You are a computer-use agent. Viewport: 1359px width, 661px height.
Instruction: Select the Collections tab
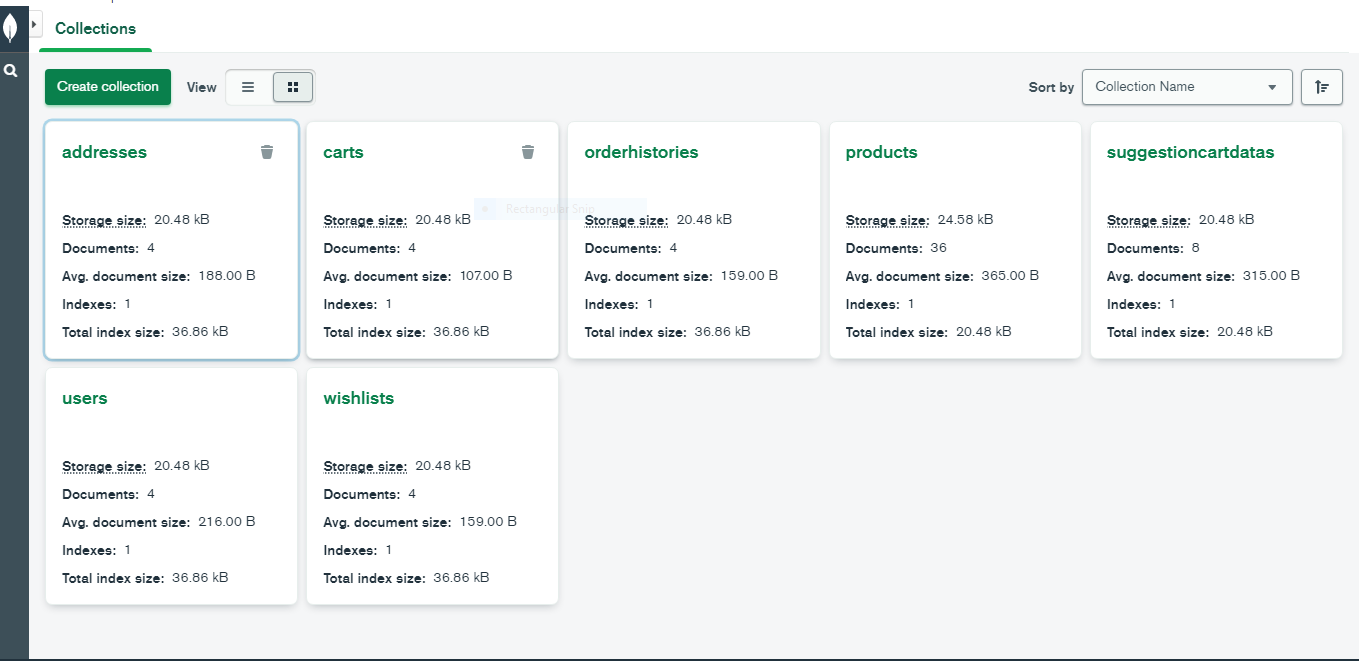click(95, 29)
